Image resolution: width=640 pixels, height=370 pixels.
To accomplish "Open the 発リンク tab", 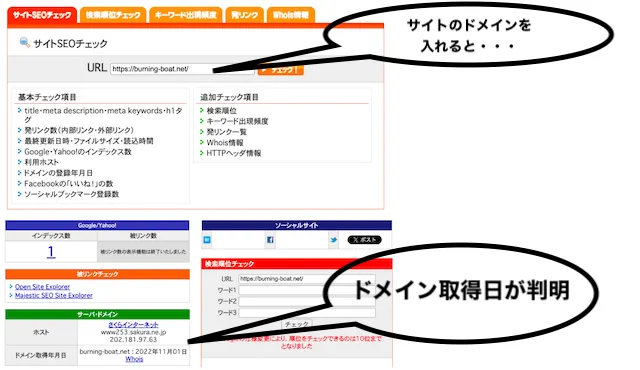I will point(244,16).
